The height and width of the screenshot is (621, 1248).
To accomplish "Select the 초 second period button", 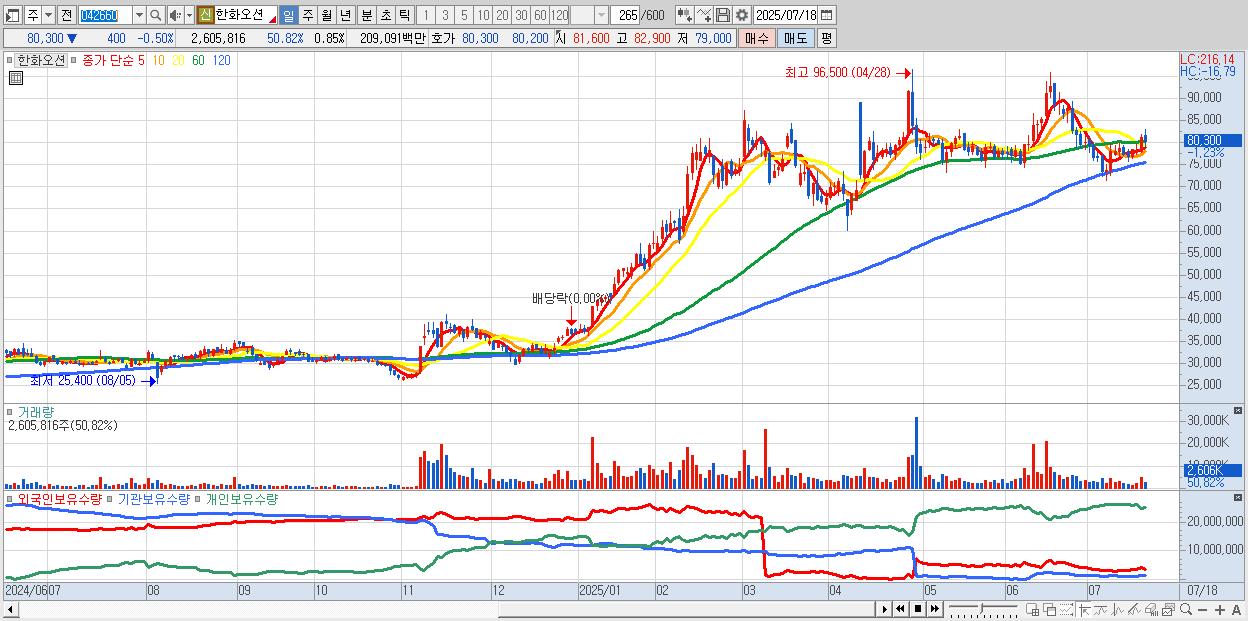I will pos(385,15).
